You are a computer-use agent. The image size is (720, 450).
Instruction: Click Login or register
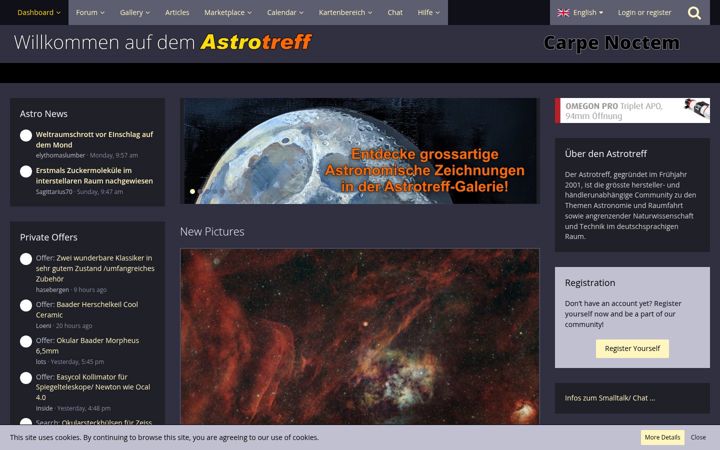point(644,12)
